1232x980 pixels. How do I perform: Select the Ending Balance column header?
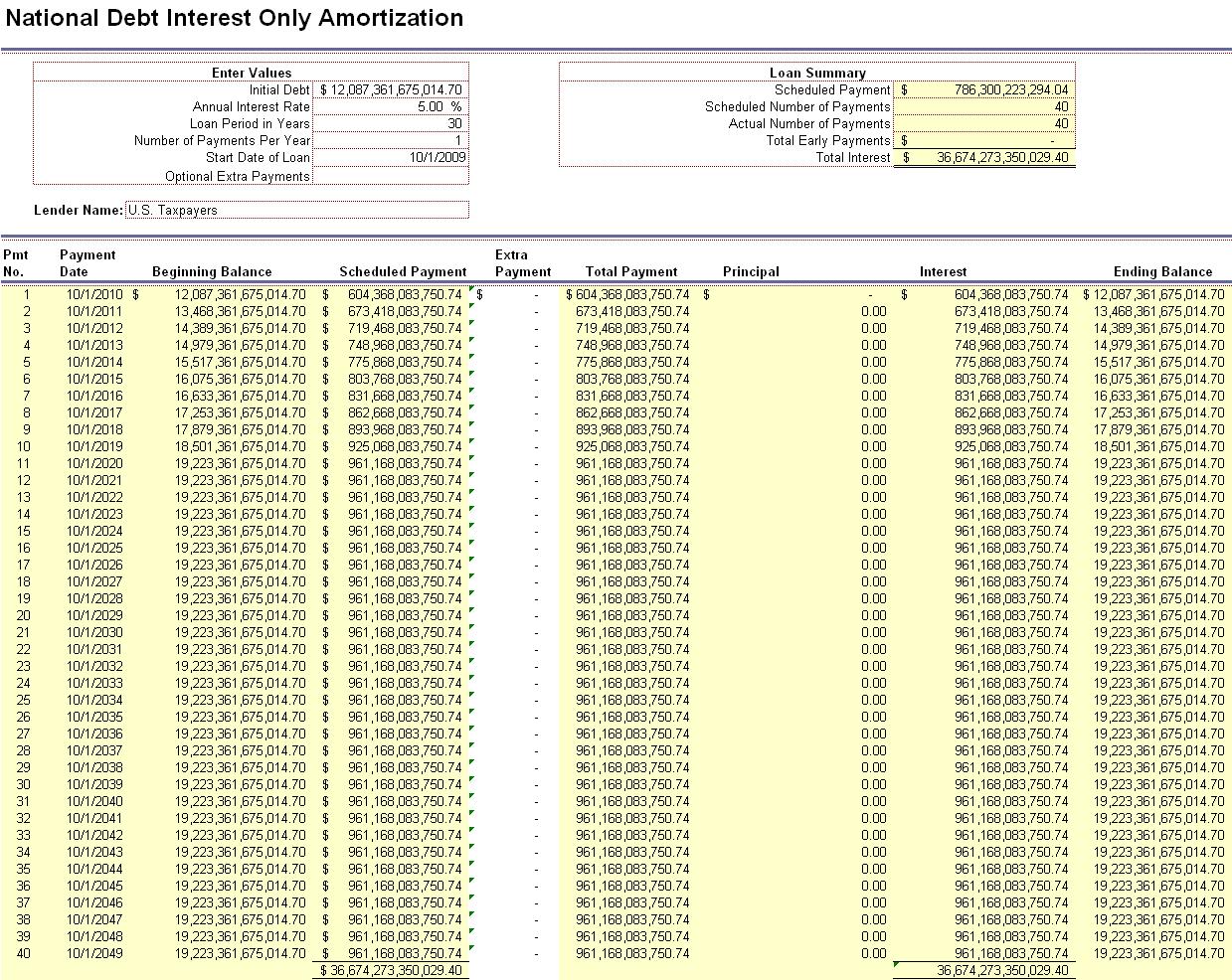tap(1162, 271)
